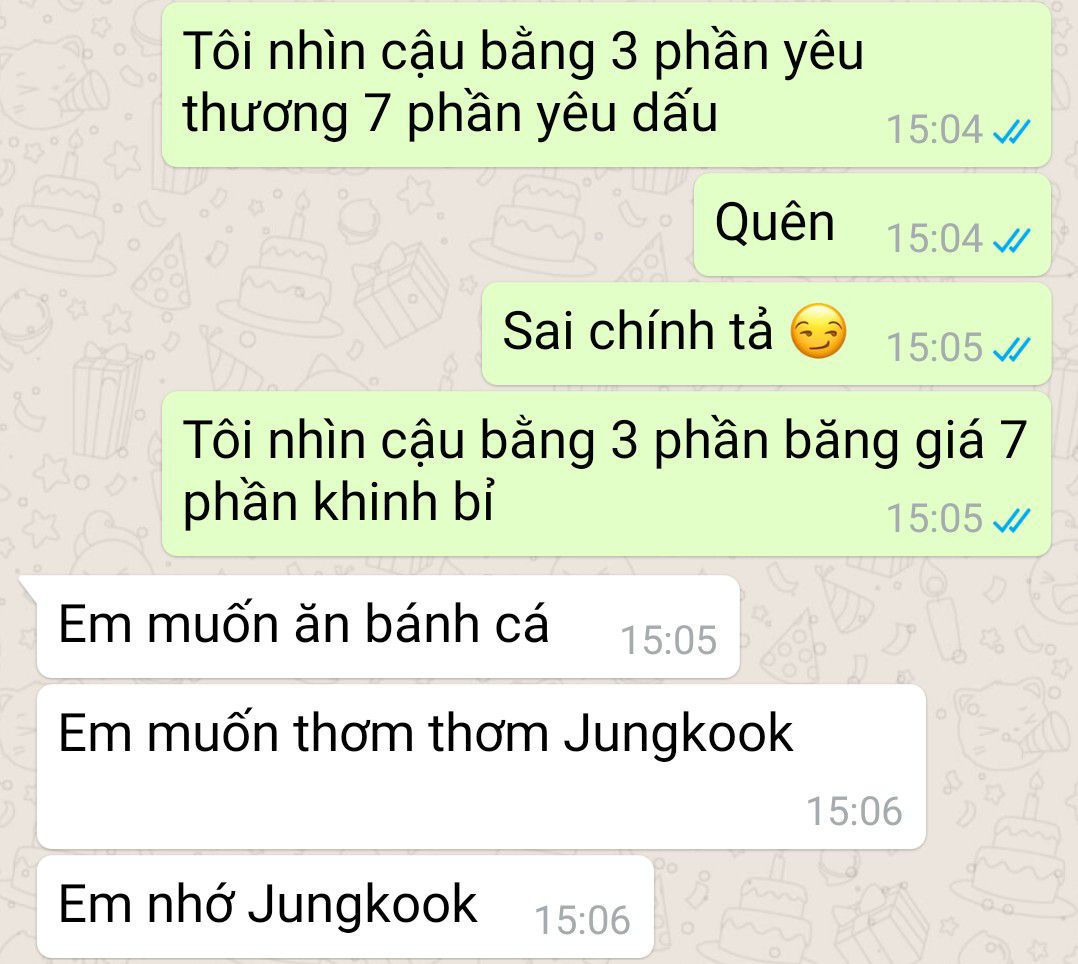Screen dimensions: 1078x964
Task: Click the 15:05 timestamp beside 'Sai chính tả'
Action: pyautogui.click(x=934, y=348)
